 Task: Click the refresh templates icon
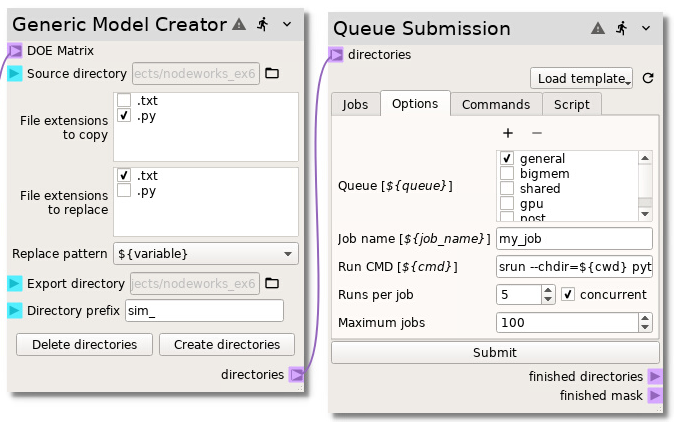tap(647, 78)
